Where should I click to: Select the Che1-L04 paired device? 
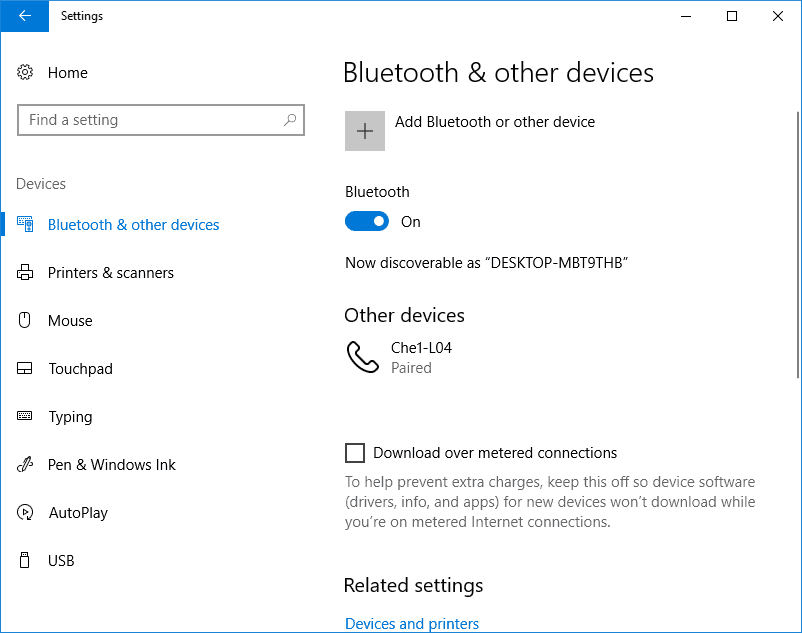click(x=421, y=357)
